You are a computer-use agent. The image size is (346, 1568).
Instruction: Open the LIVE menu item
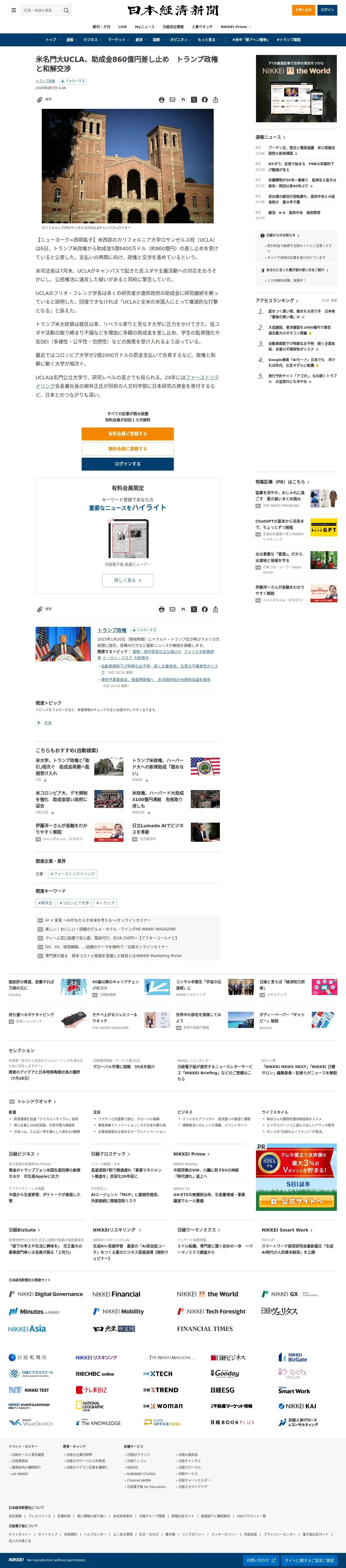122,27
